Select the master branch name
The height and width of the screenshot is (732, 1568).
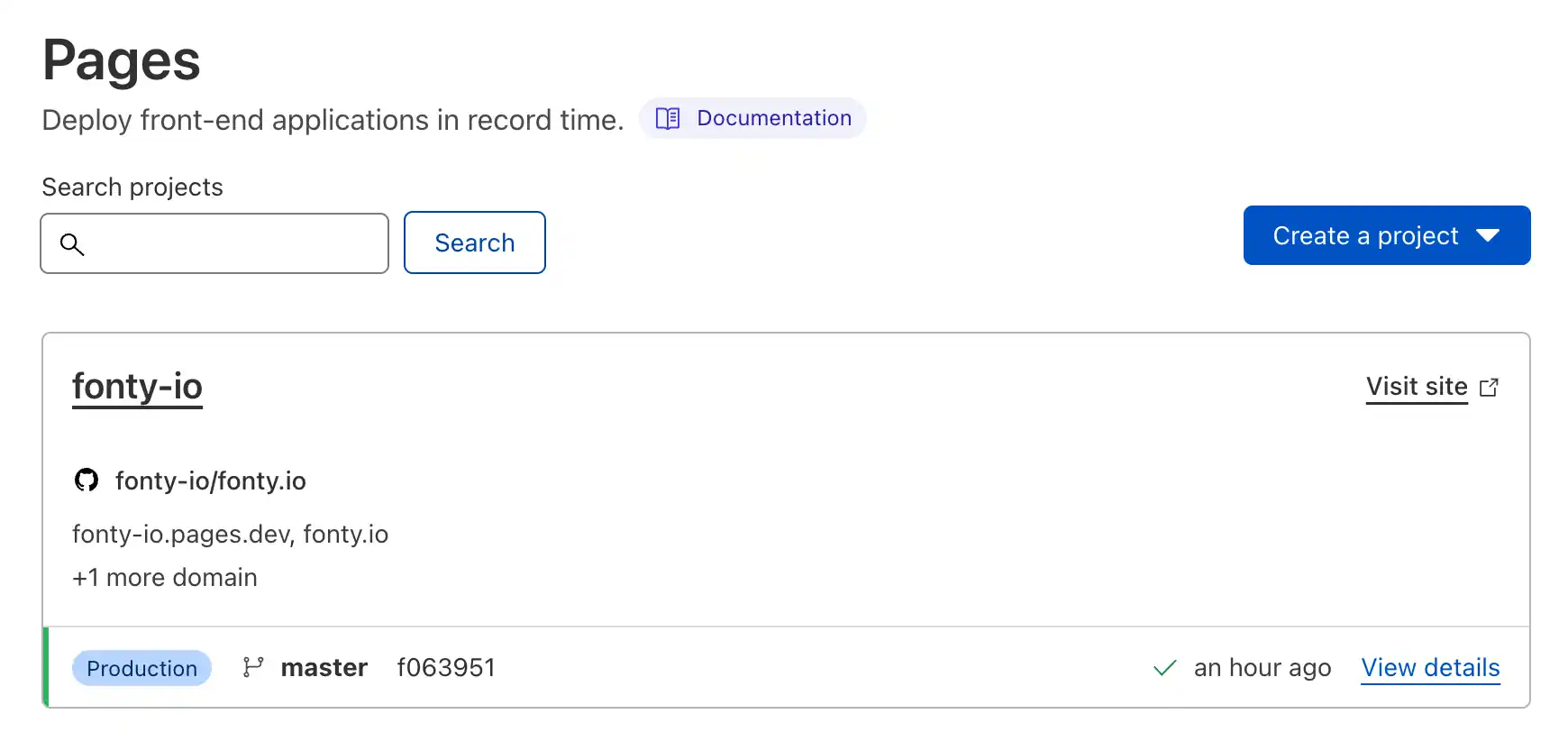[x=324, y=667]
